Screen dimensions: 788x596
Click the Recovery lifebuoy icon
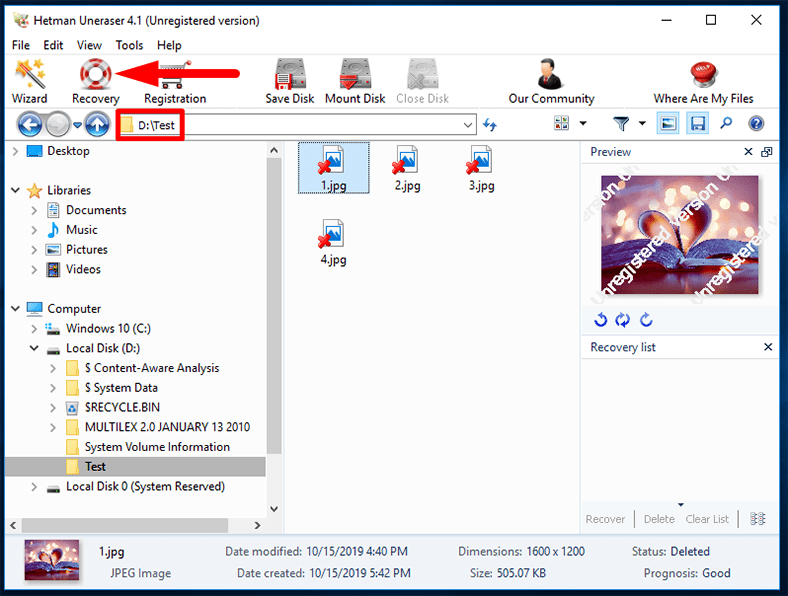tap(95, 74)
